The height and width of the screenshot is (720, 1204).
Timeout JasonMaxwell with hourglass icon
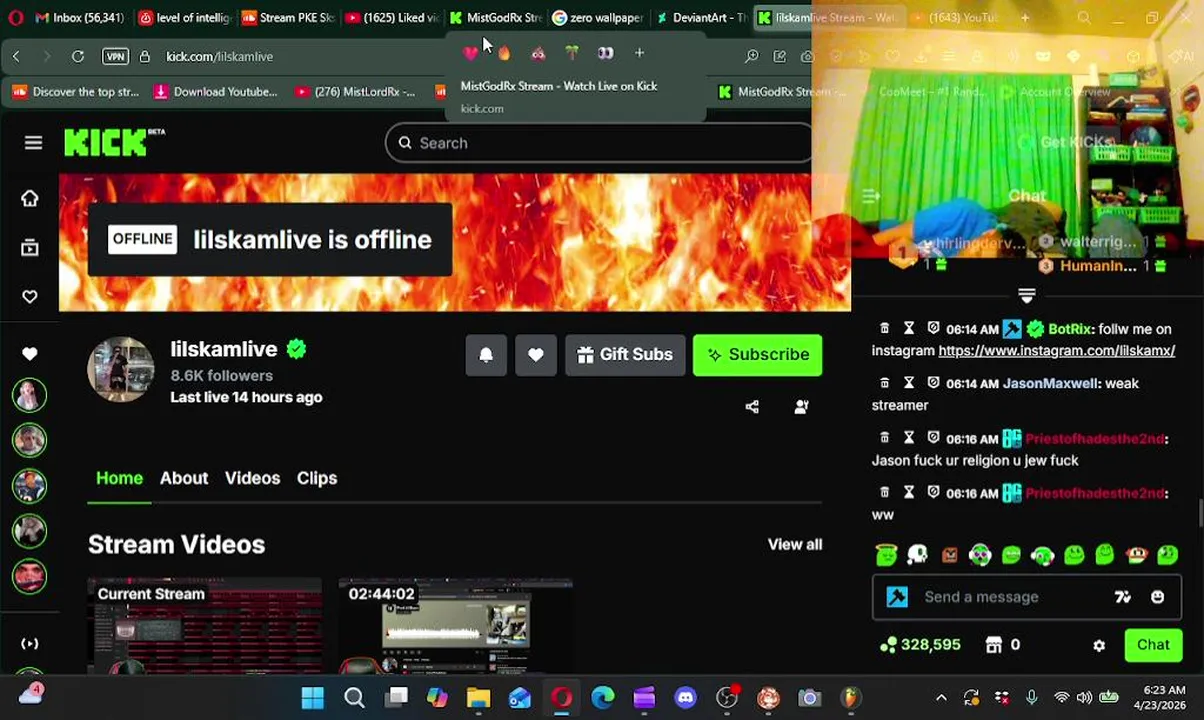(x=909, y=383)
